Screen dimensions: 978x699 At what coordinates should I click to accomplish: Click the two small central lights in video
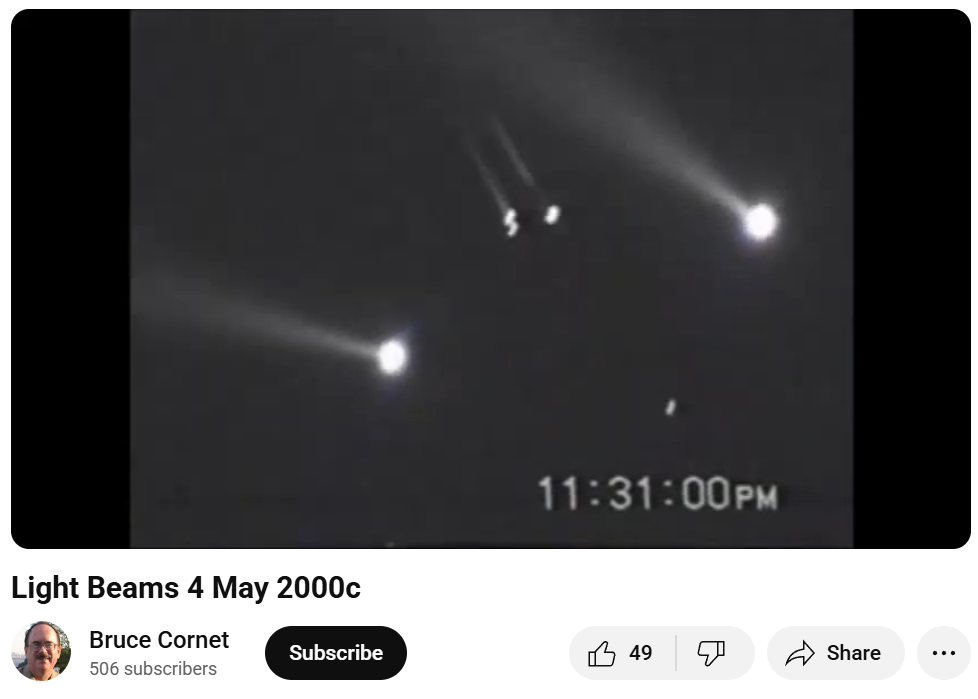click(532, 219)
